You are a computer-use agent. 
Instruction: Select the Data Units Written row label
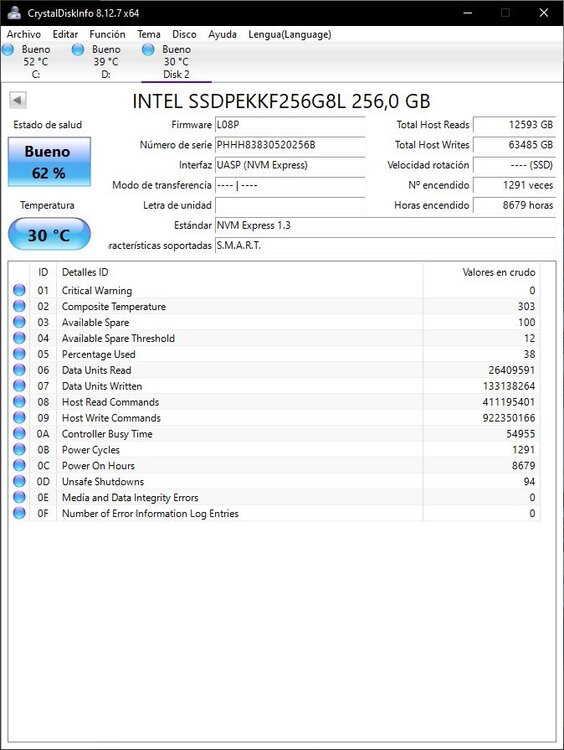pos(102,386)
